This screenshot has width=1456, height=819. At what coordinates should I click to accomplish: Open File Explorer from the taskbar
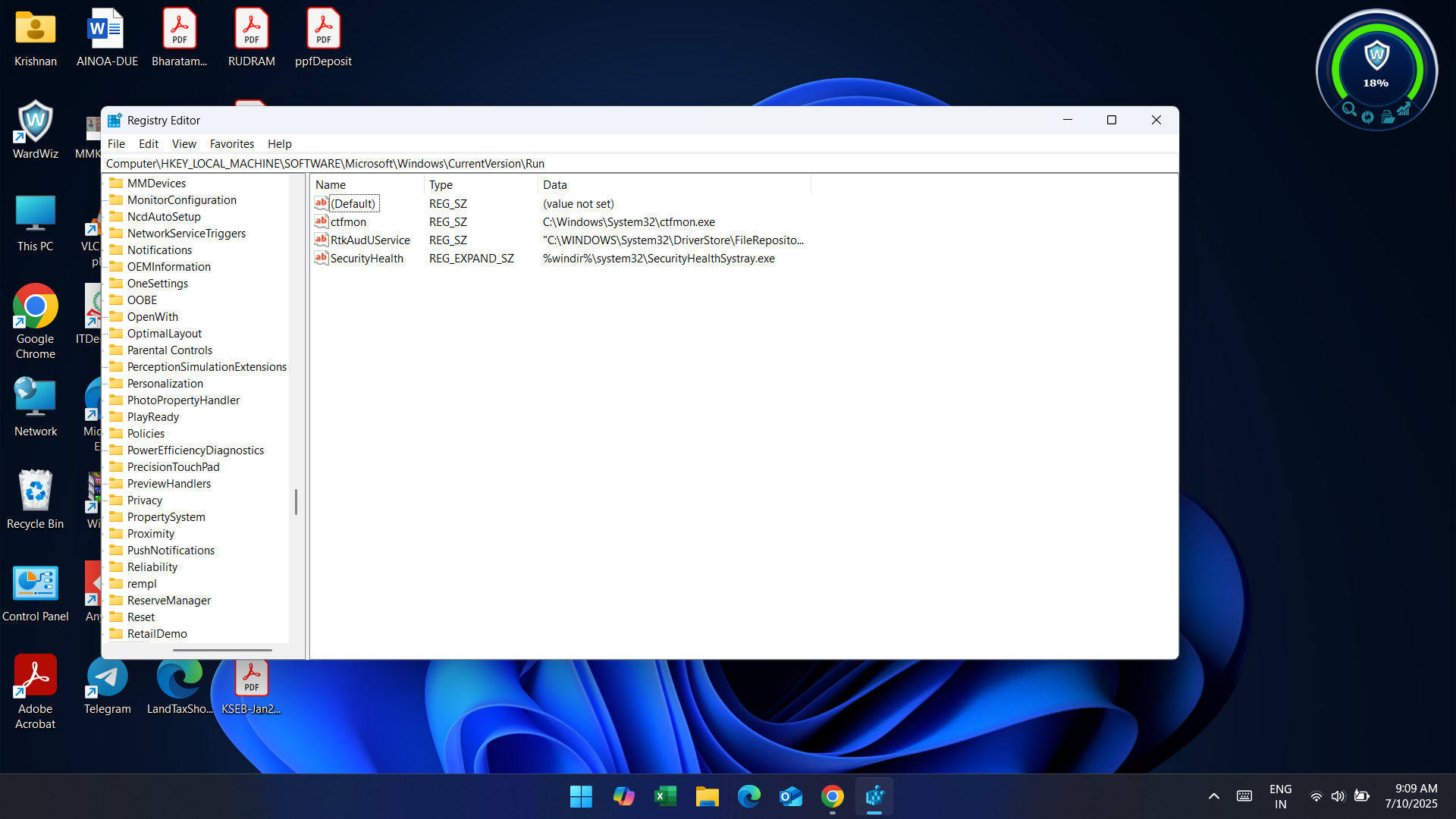click(707, 796)
